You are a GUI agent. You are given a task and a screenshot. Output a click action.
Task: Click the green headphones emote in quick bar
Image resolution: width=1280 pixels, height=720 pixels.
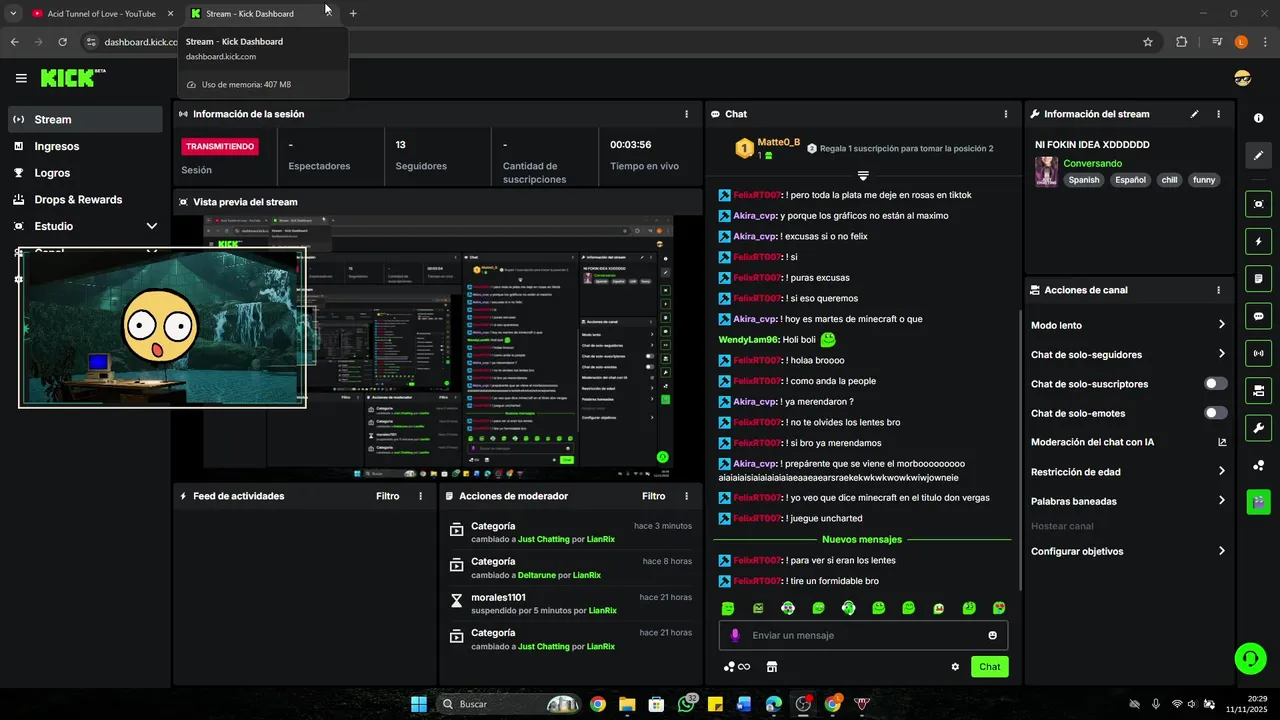pyautogui.click(x=848, y=608)
